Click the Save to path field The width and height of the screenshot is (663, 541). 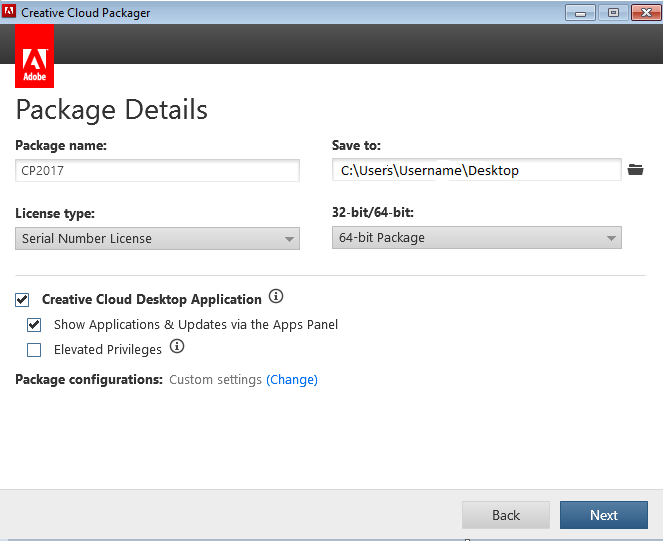coord(476,170)
